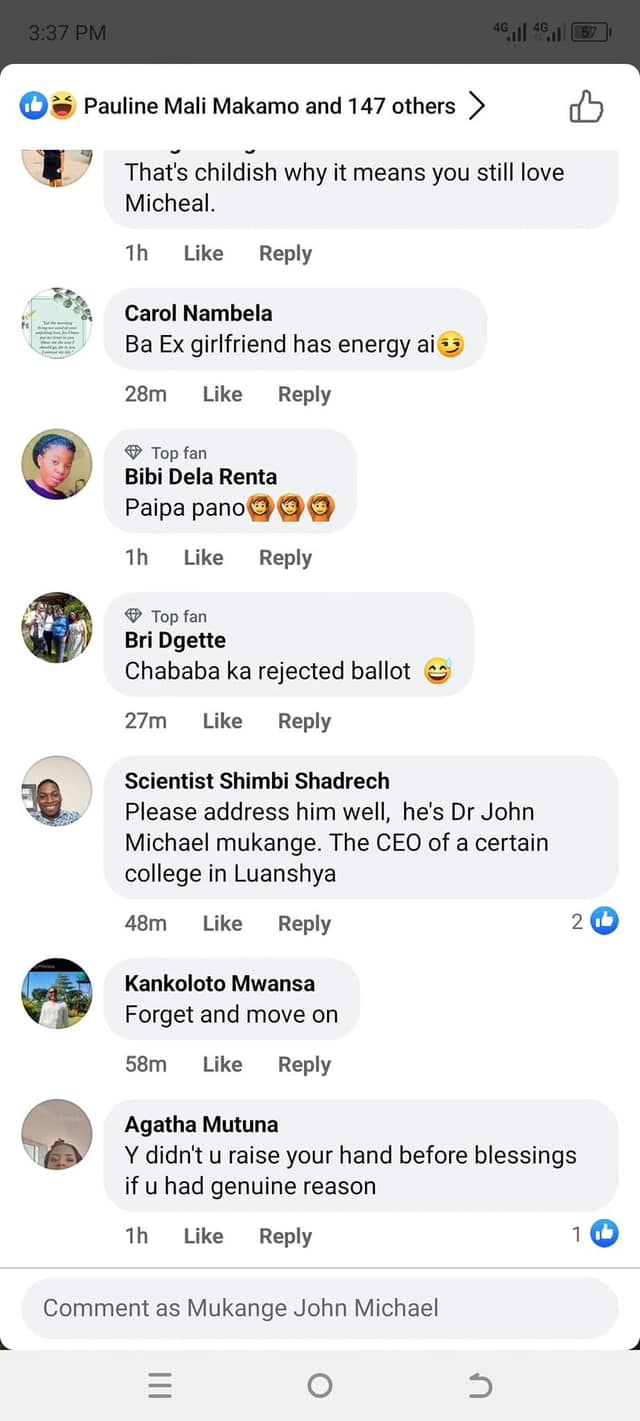Tap the like reaction on Shimbi Shadrech's comment

click(x=604, y=921)
